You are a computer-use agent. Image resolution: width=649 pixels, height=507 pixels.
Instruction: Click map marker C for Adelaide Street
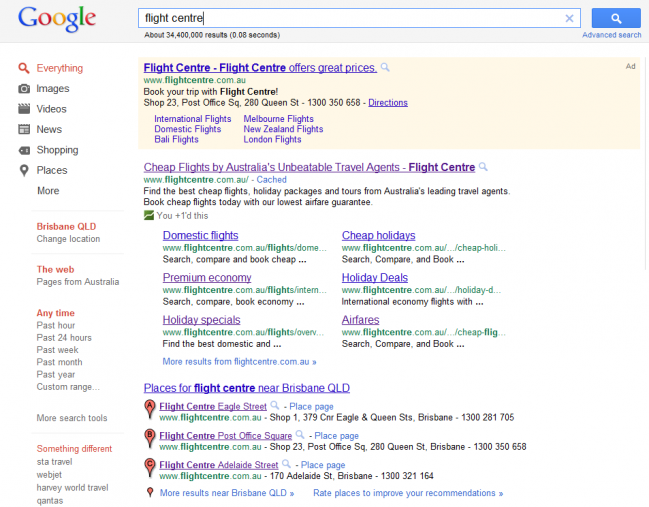(149, 468)
